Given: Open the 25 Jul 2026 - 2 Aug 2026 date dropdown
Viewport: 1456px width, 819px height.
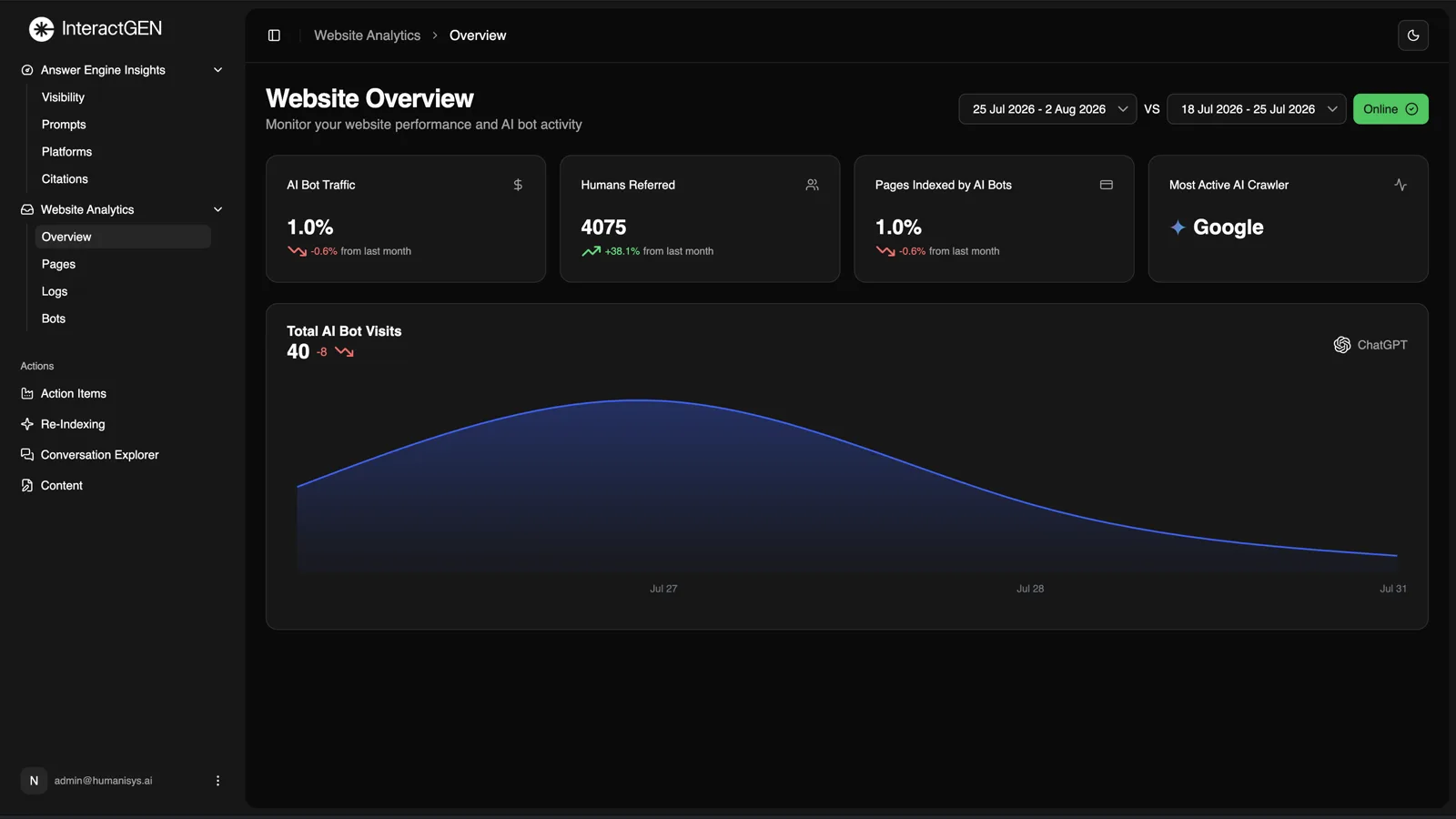Looking at the screenshot, I should (x=1047, y=109).
